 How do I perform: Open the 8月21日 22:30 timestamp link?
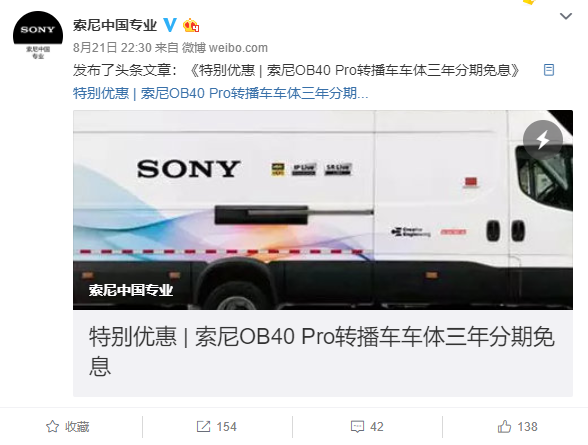point(112,48)
